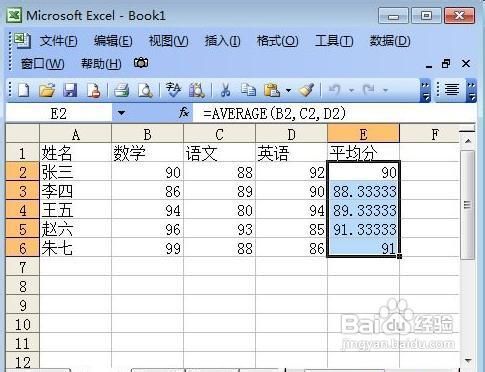Select column A header
The width and height of the screenshot is (485, 372).
pos(76,134)
